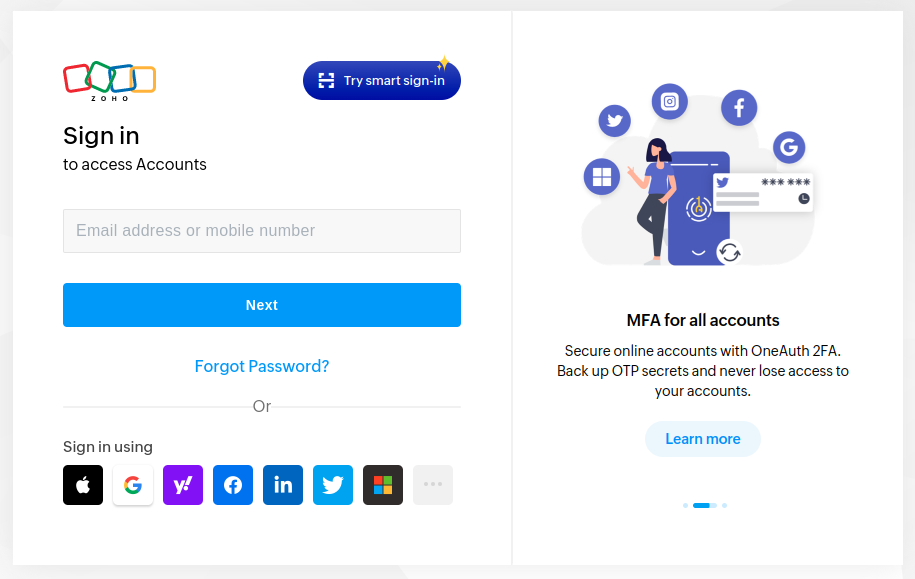Pick the Microsoft sign-in icon
Screen dimensions: 915x579
coord(383,485)
